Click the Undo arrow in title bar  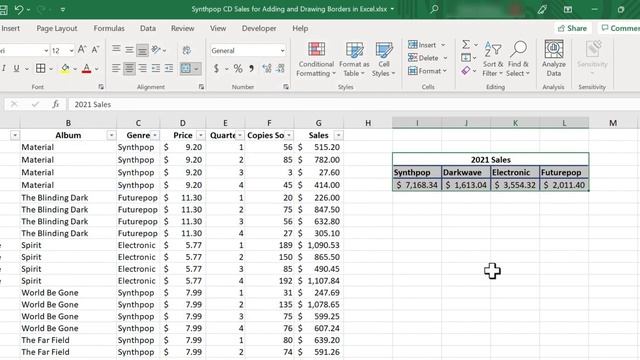click(x=19, y=9)
